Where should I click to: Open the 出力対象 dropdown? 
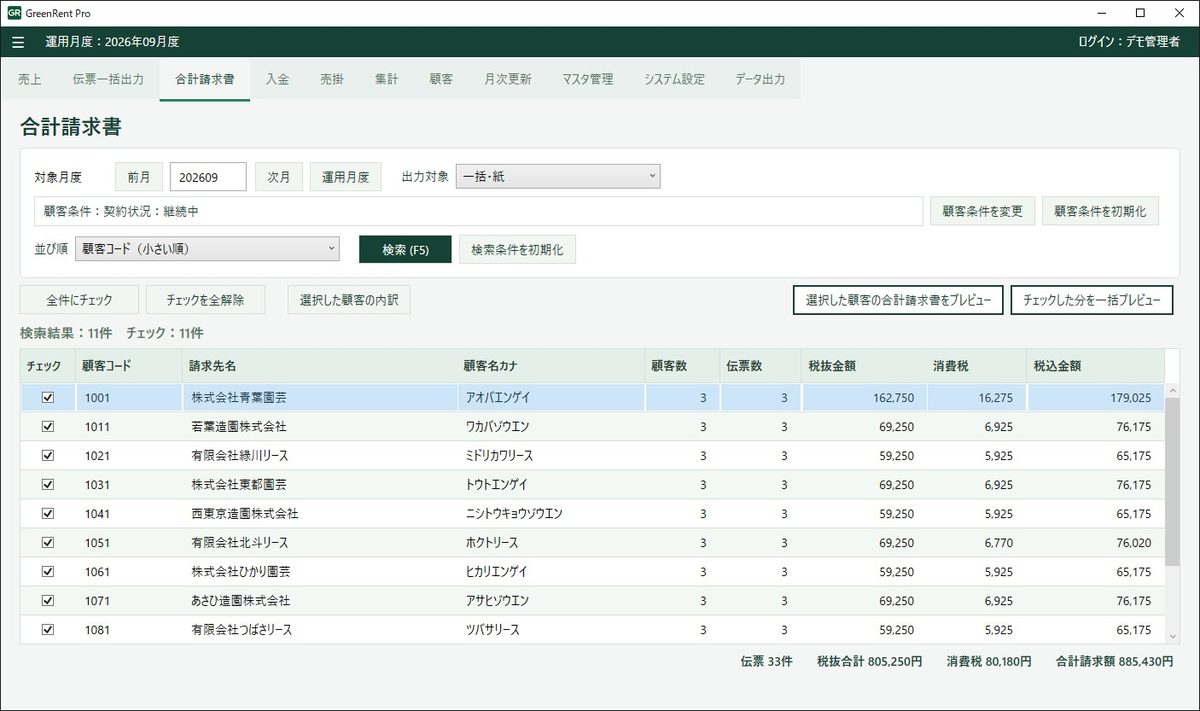pyautogui.click(x=558, y=177)
